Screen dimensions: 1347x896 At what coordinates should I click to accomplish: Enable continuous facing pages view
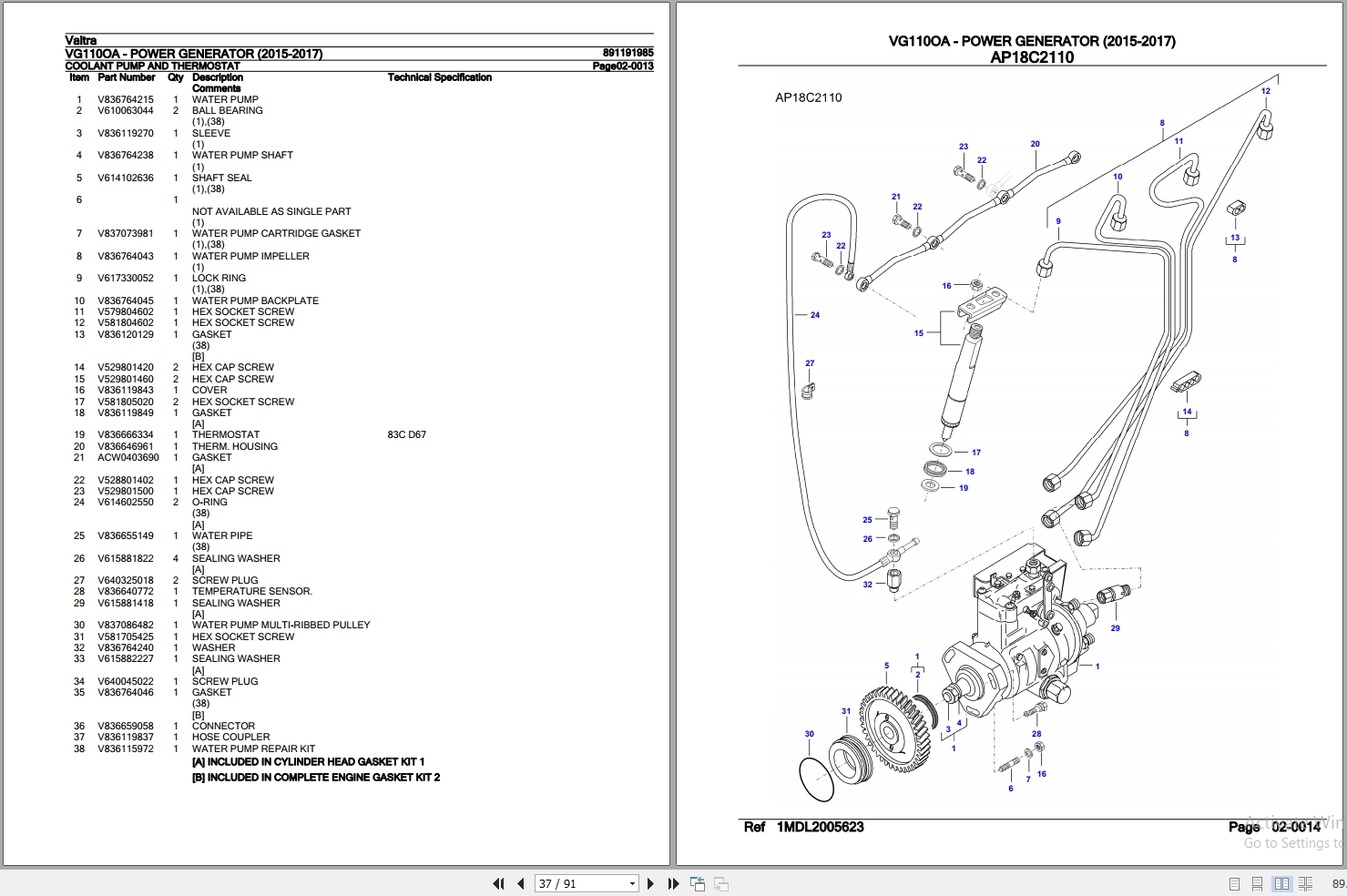tap(1305, 883)
